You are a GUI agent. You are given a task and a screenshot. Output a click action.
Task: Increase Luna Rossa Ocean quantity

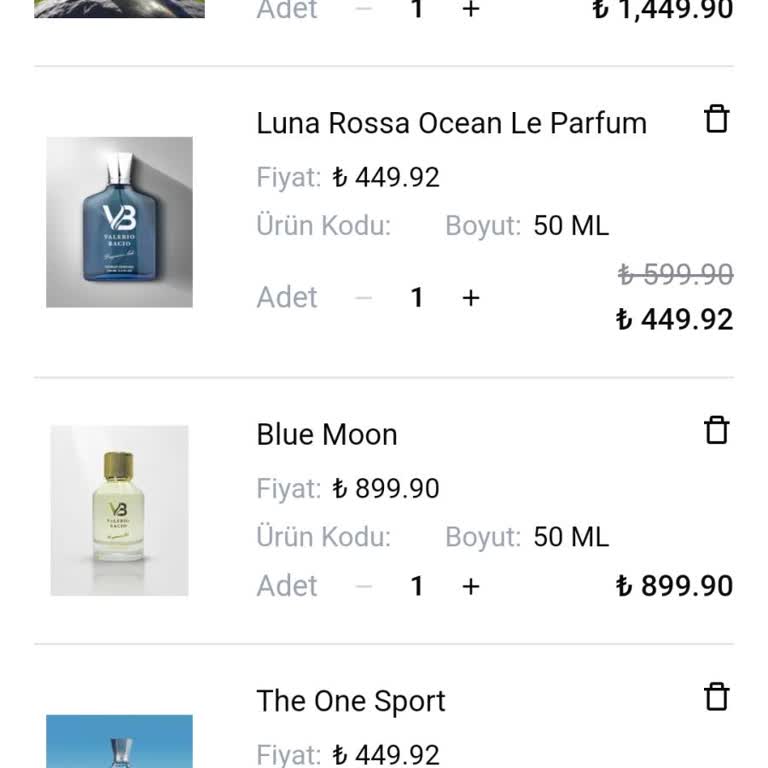tap(471, 298)
